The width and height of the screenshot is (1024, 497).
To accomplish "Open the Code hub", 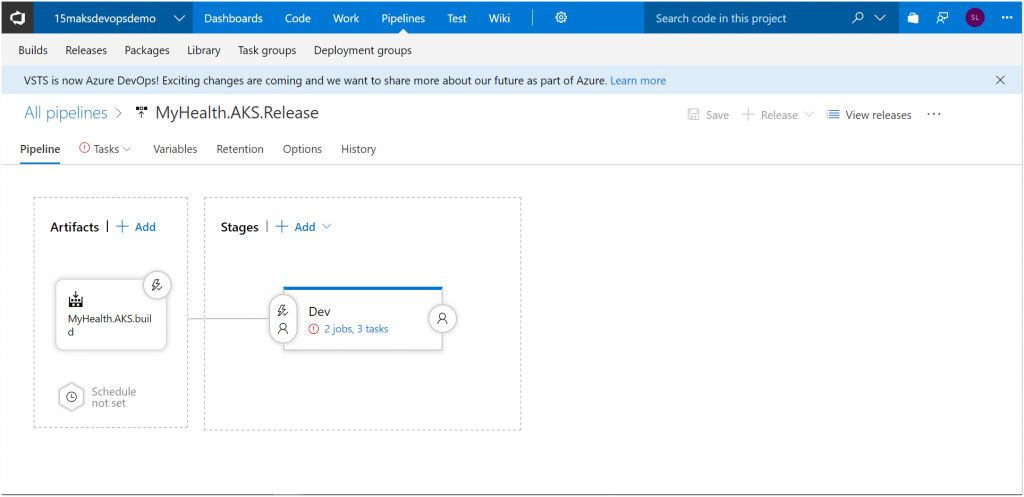I will (x=298, y=18).
